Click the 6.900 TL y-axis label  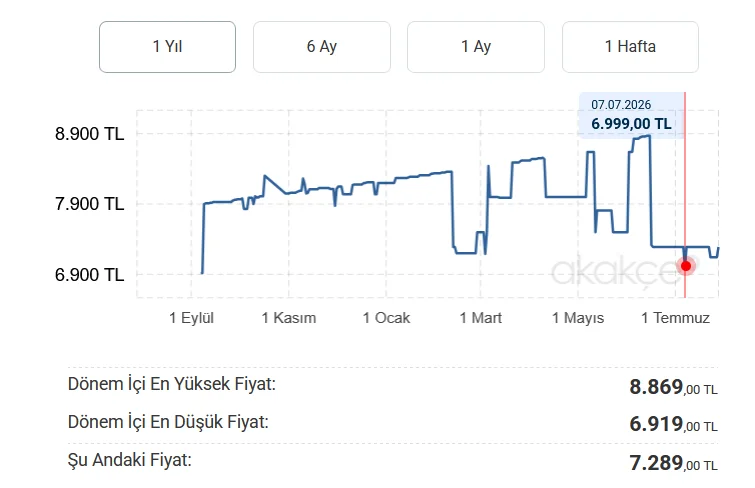tap(90, 275)
